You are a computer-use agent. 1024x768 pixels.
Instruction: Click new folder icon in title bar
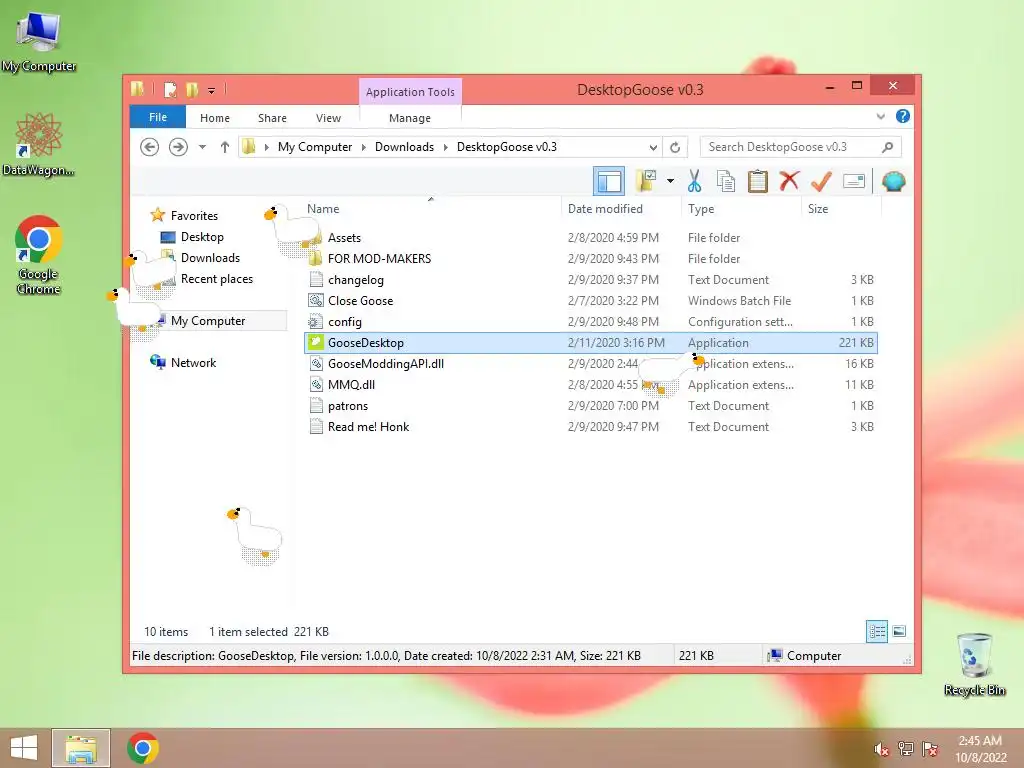pyautogui.click(x=192, y=90)
